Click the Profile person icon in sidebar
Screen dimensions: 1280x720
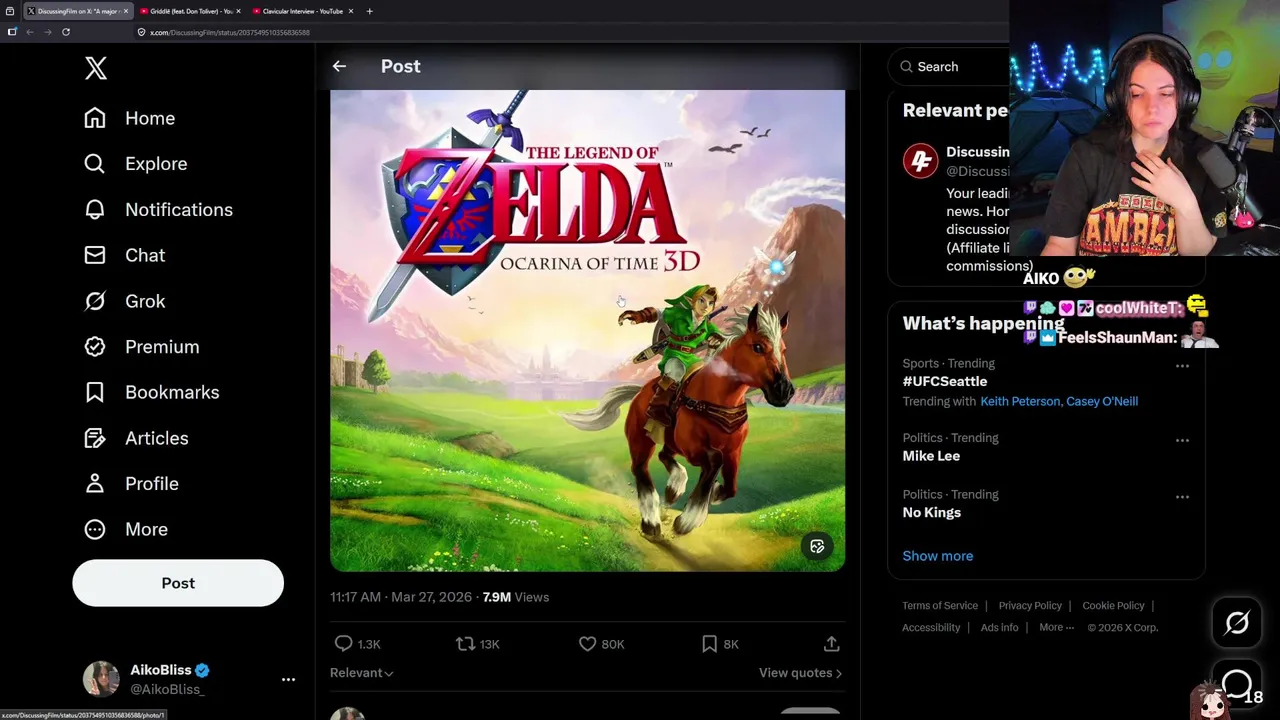click(95, 484)
